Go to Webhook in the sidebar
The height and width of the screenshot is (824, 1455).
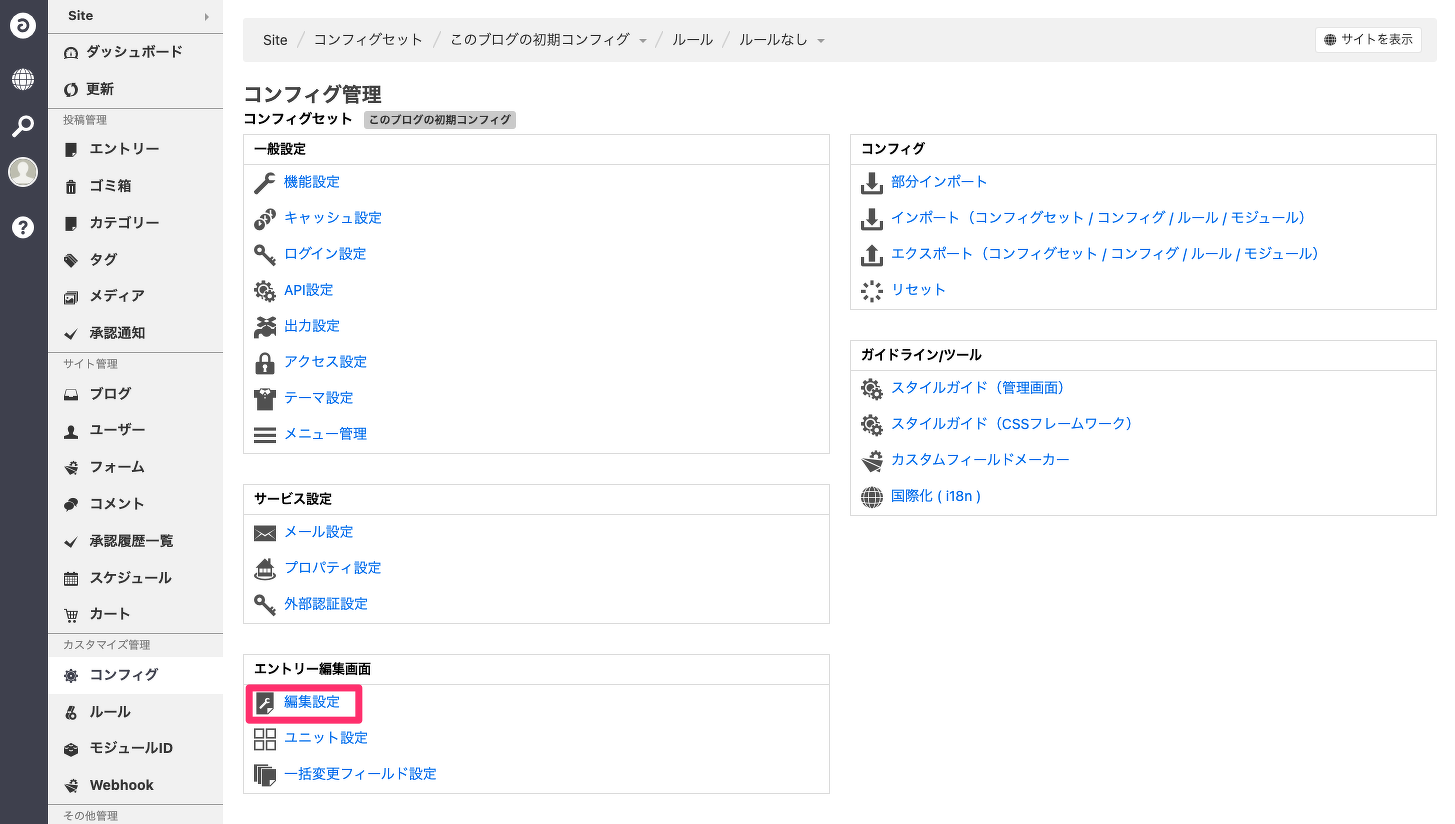121,785
